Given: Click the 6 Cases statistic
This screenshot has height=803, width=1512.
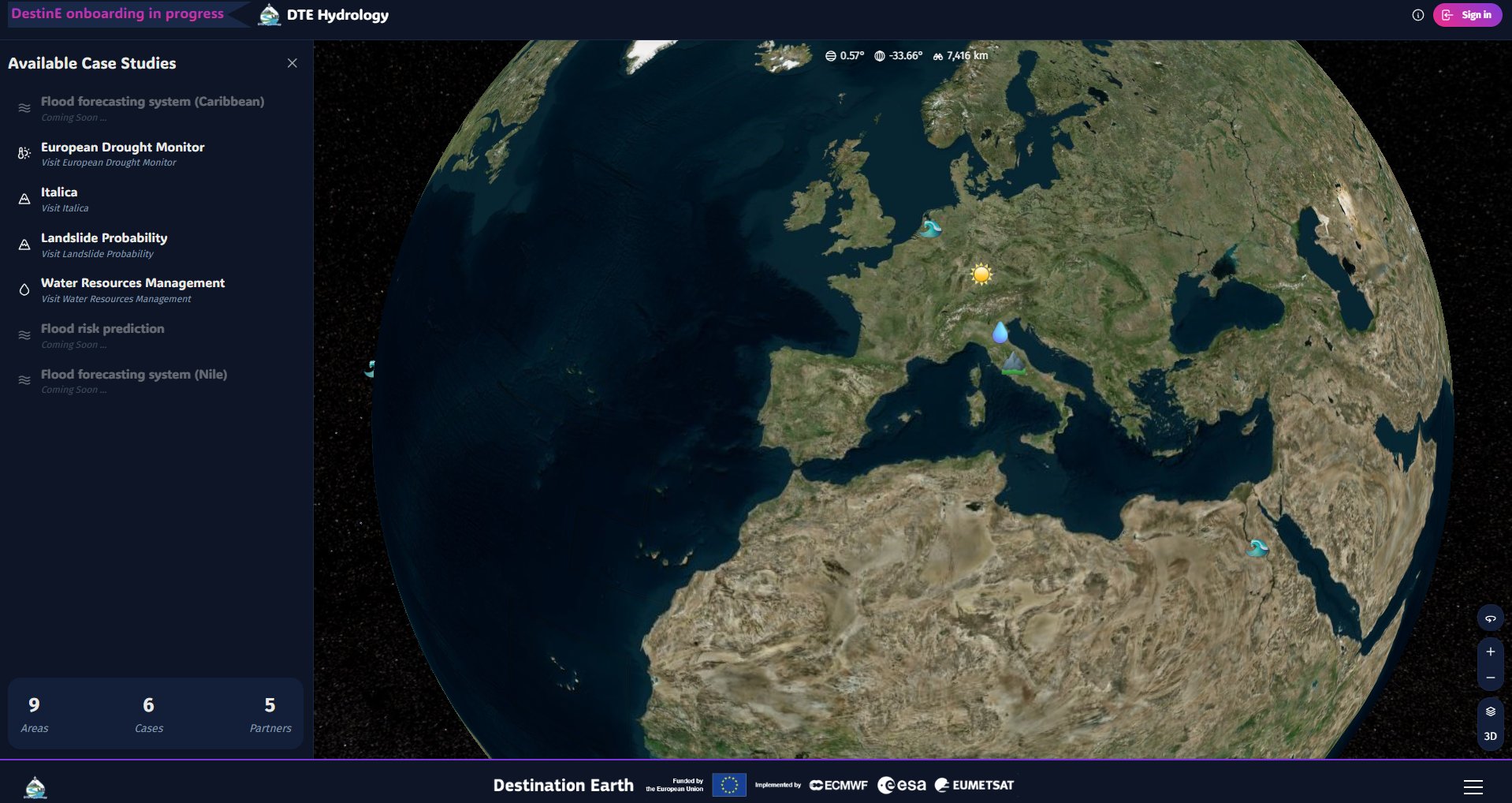Looking at the screenshot, I should pos(148,715).
